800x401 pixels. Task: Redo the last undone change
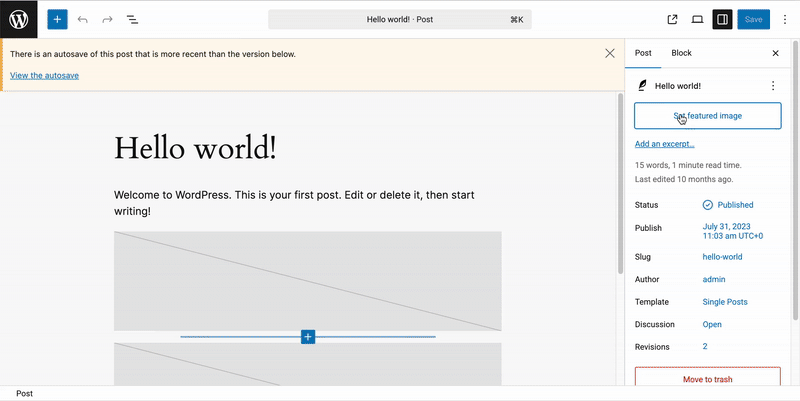pyautogui.click(x=107, y=19)
